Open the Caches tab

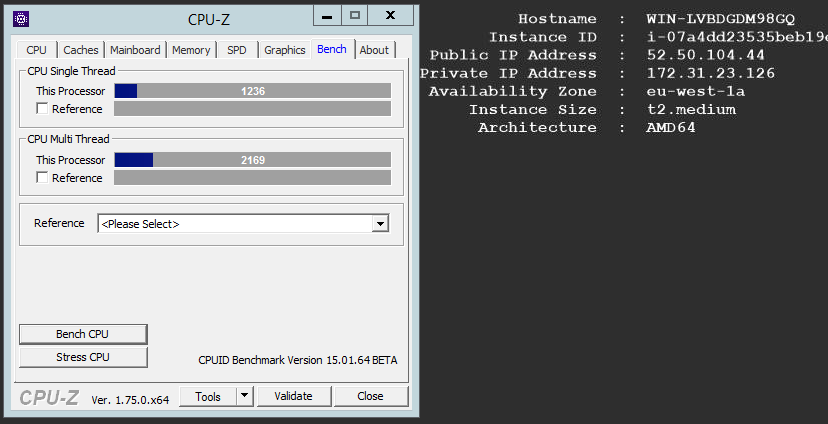tap(81, 50)
